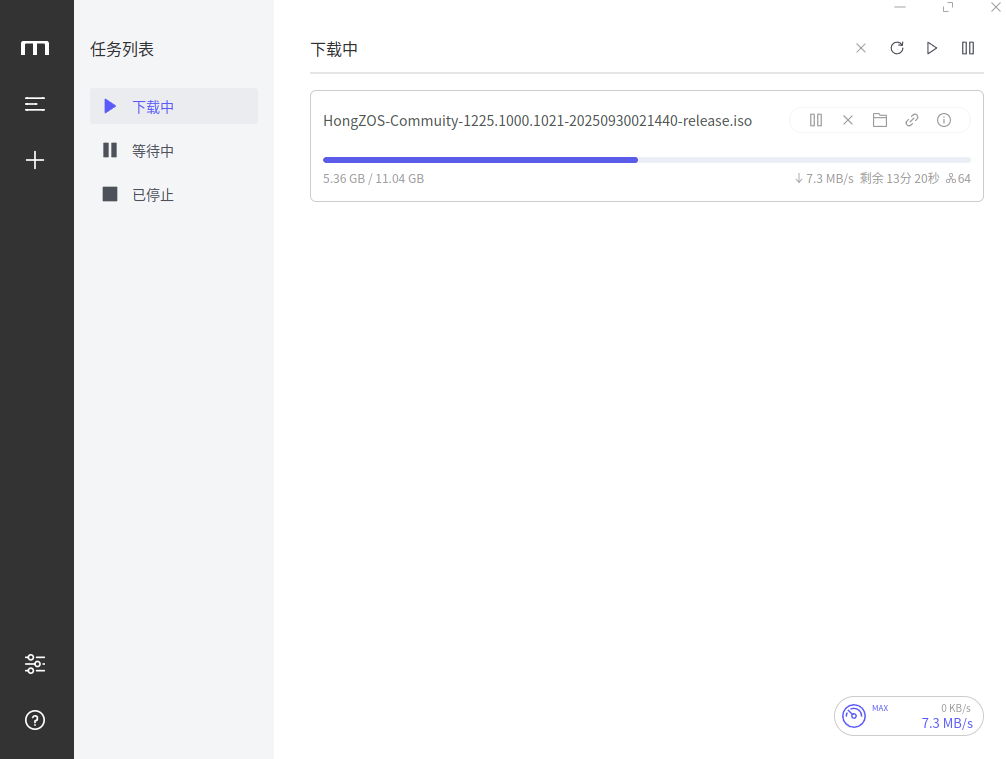
Task: Remove the HongZOS iso task
Action: pos(848,120)
